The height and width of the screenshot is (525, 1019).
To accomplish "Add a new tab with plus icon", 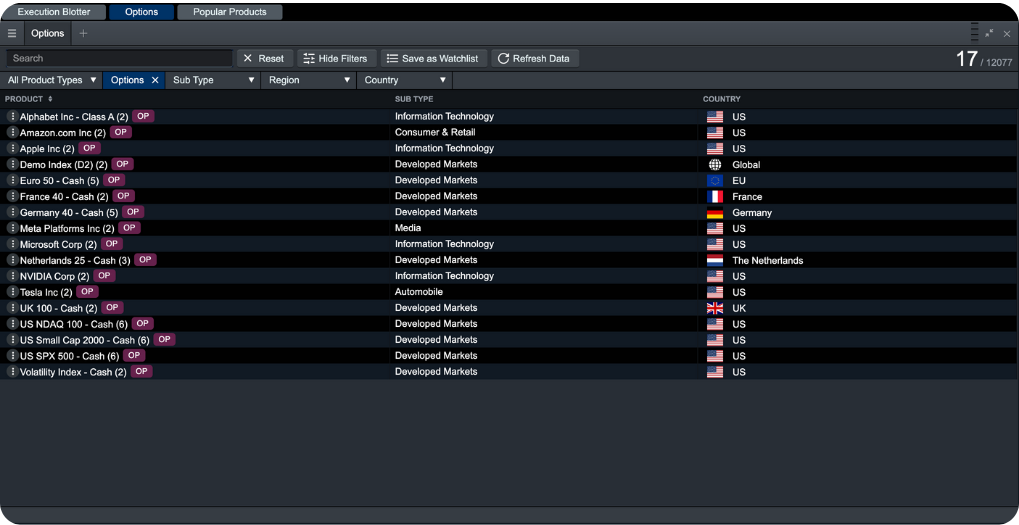I will point(83,33).
